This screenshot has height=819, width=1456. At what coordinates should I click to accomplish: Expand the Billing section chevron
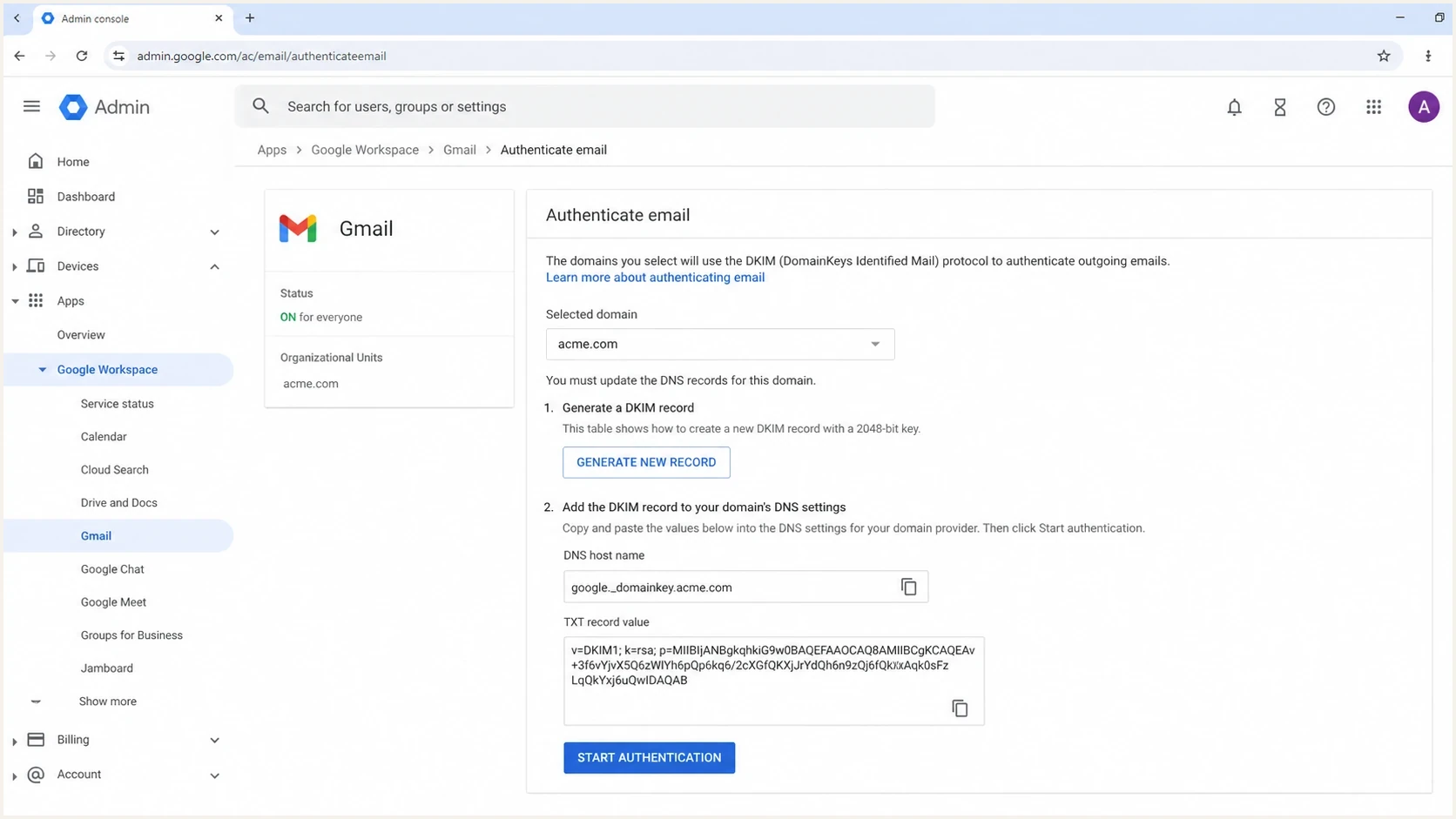coord(214,740)
